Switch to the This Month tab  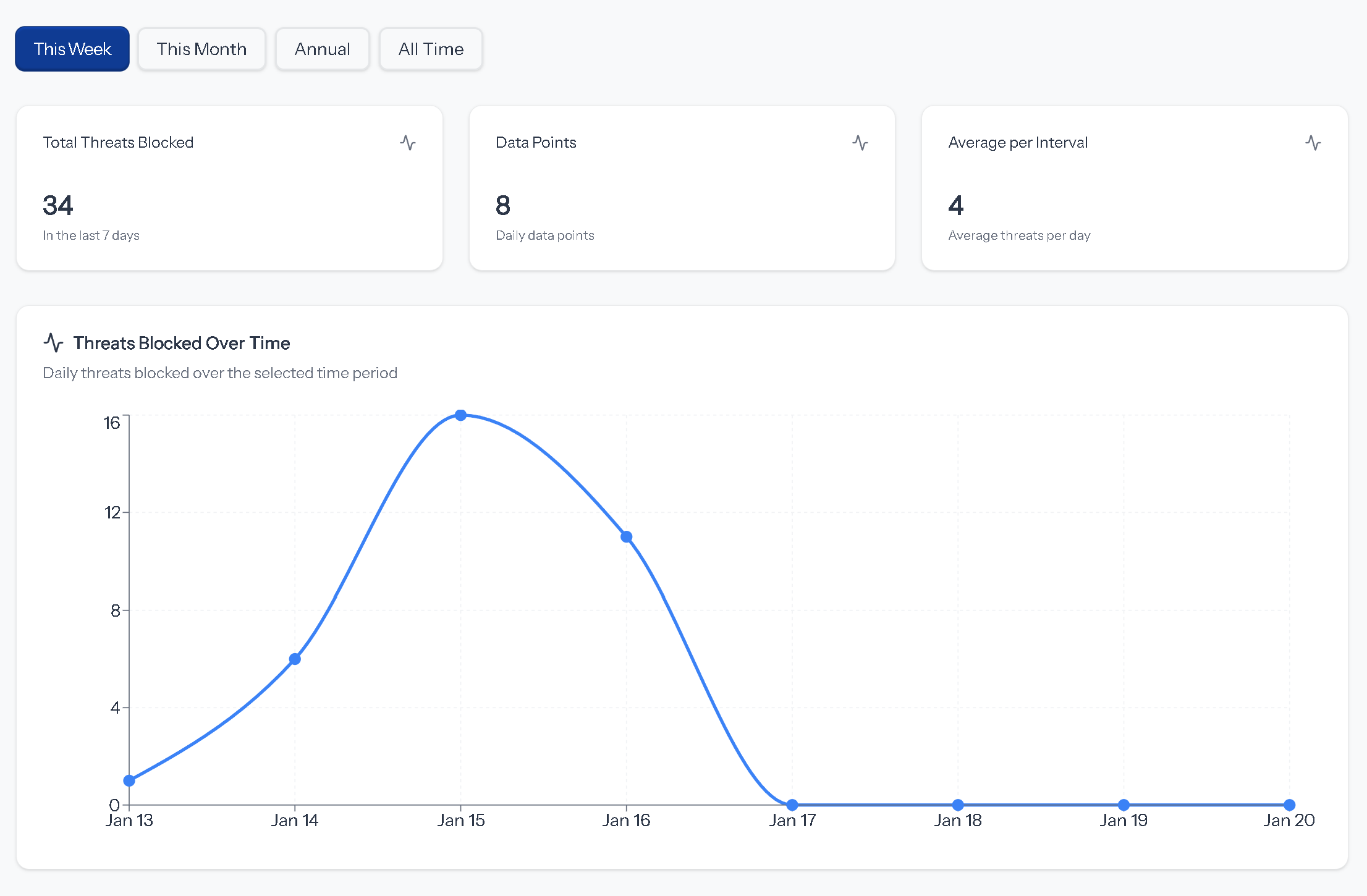coord(201,49)
